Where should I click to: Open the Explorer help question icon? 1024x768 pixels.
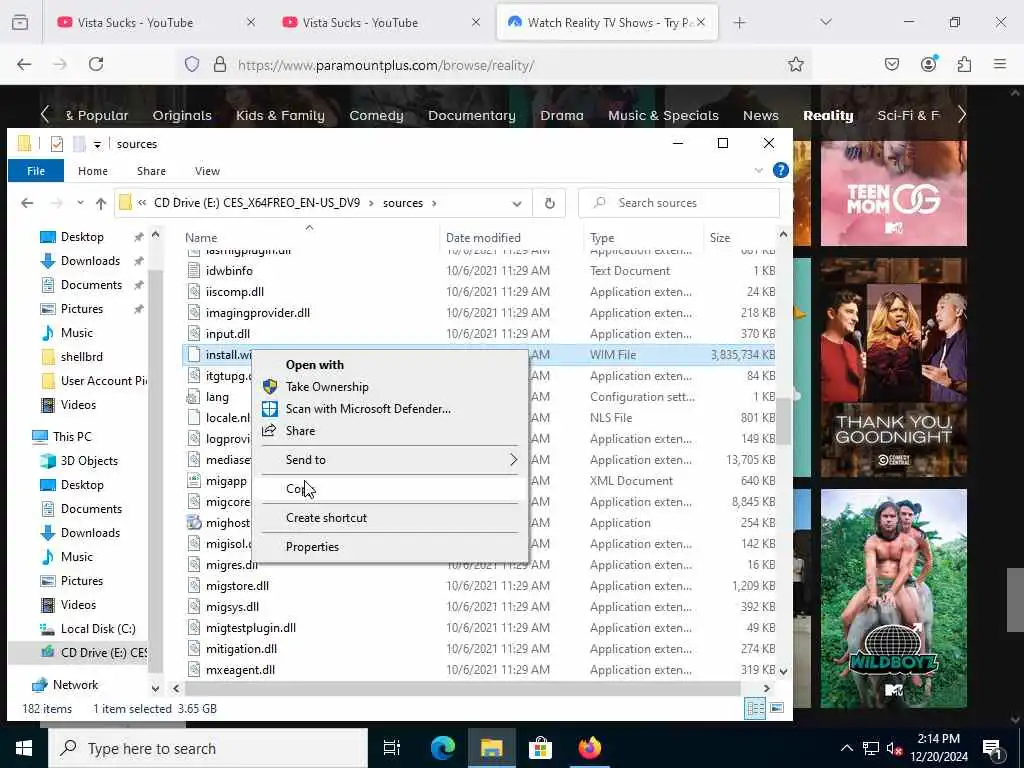780,170
